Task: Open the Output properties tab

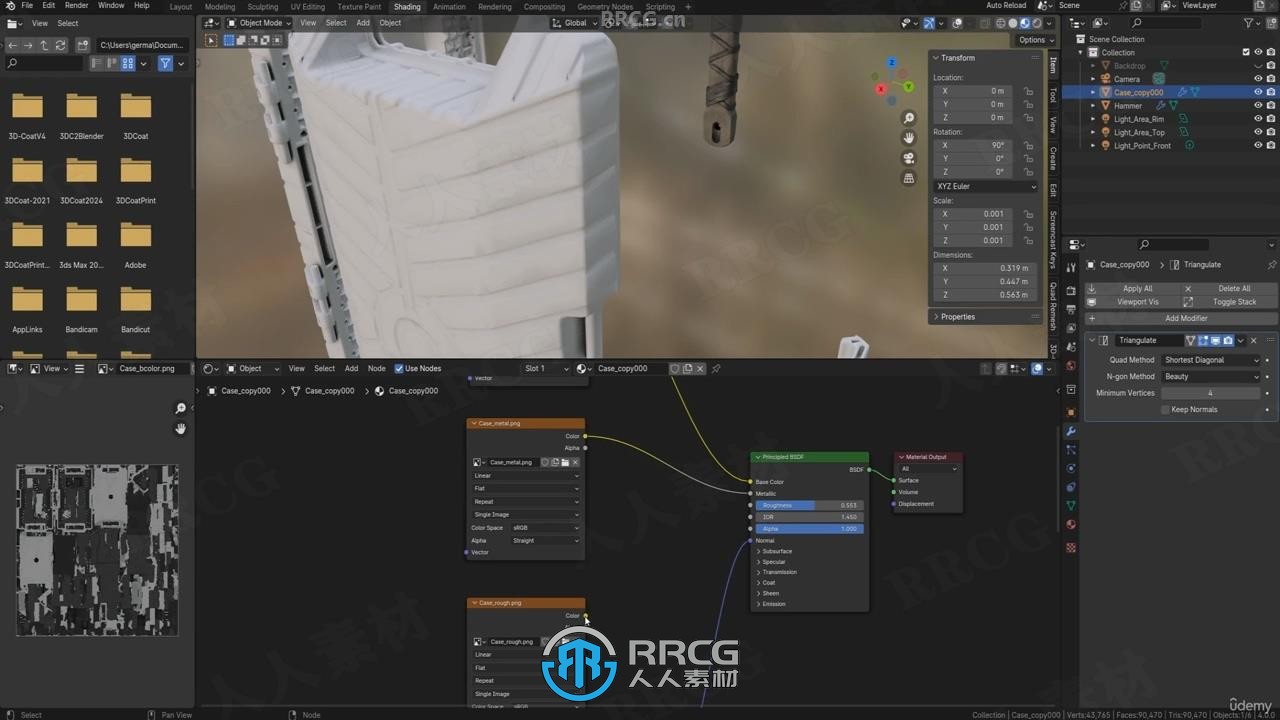Action: [x=1071, y=310]
